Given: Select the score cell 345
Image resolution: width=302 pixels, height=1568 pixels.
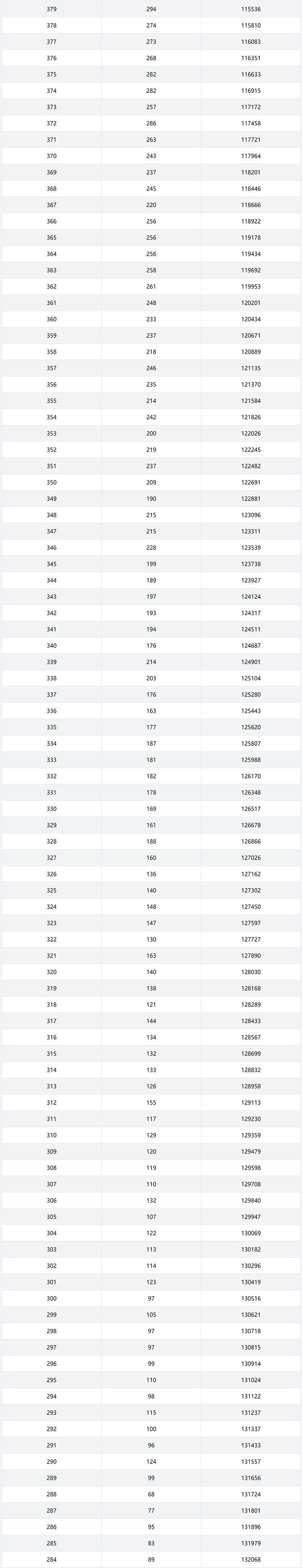Looking at the screenshot, I should 51,564.
